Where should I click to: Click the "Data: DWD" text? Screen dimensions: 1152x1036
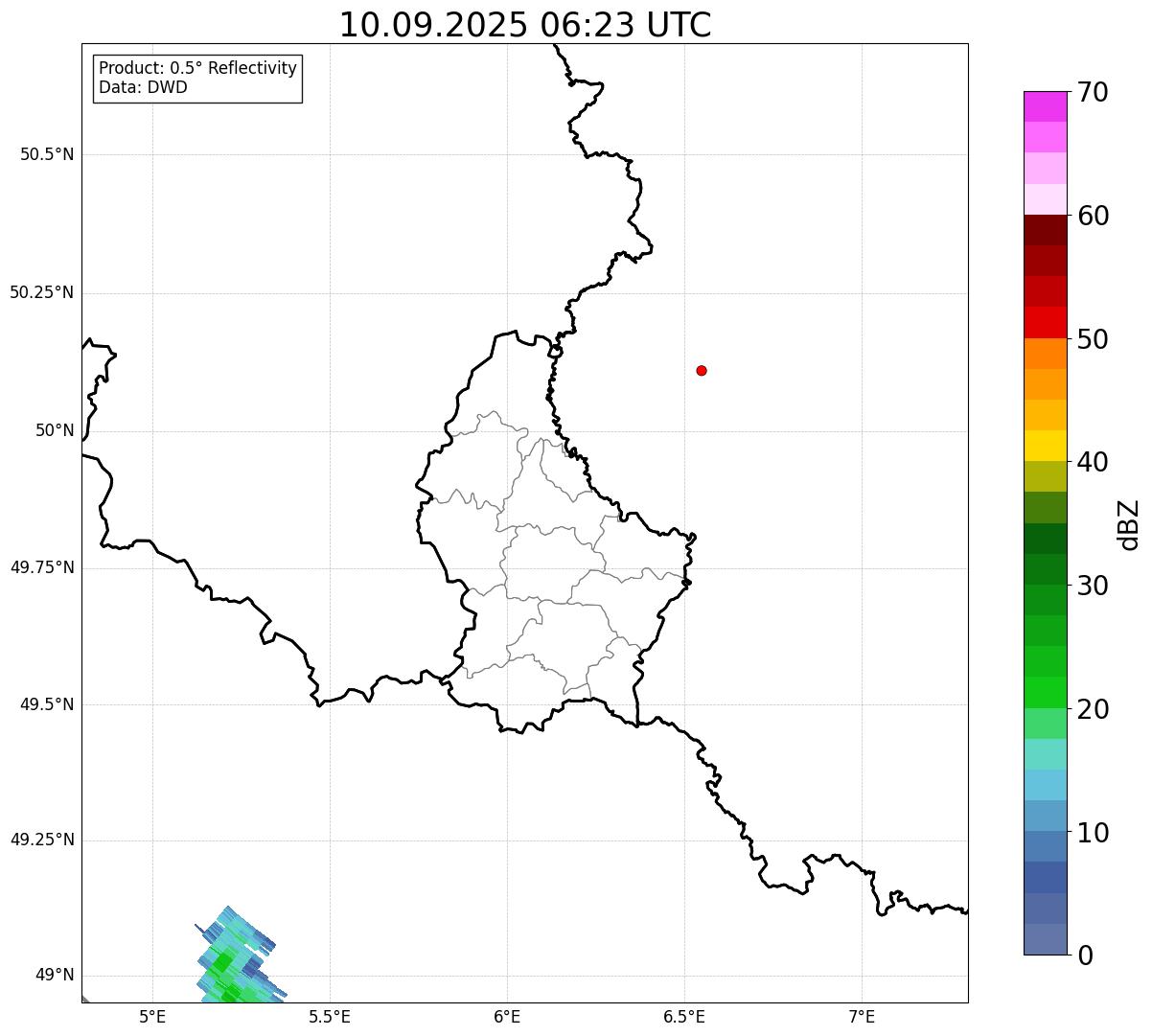[x=143, y=87]
